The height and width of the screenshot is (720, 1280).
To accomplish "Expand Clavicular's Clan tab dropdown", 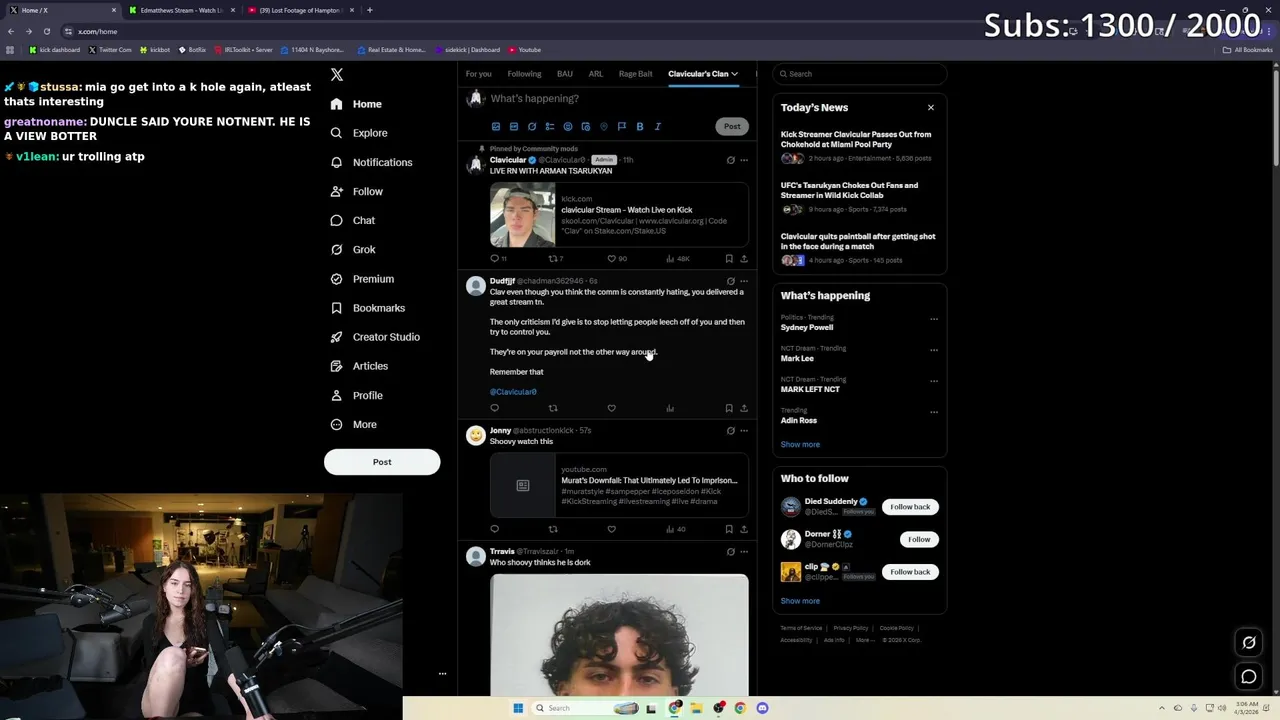I will click(x=734, y=74).
